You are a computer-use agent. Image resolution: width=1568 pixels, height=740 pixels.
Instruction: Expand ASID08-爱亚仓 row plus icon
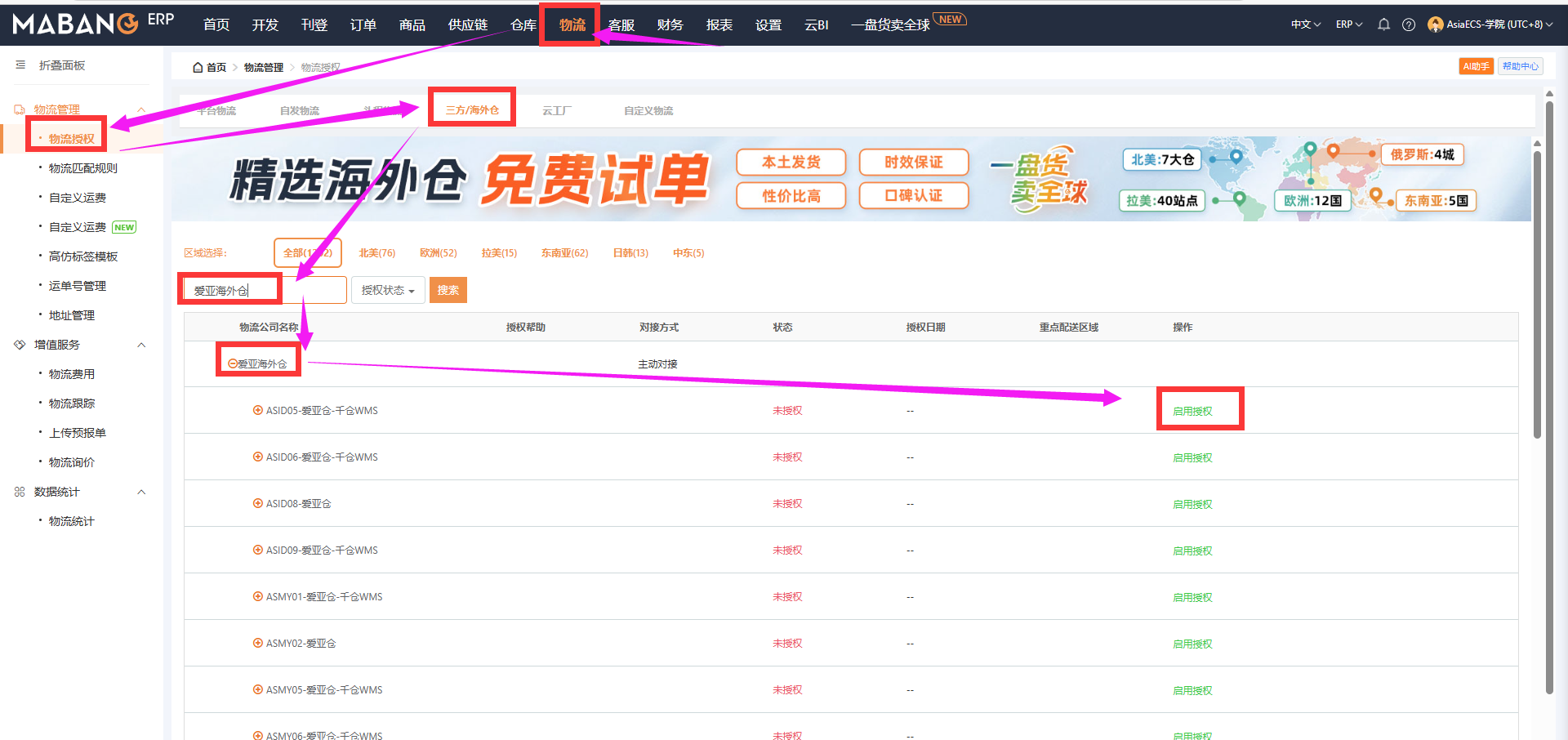click(x=258, y=504)
